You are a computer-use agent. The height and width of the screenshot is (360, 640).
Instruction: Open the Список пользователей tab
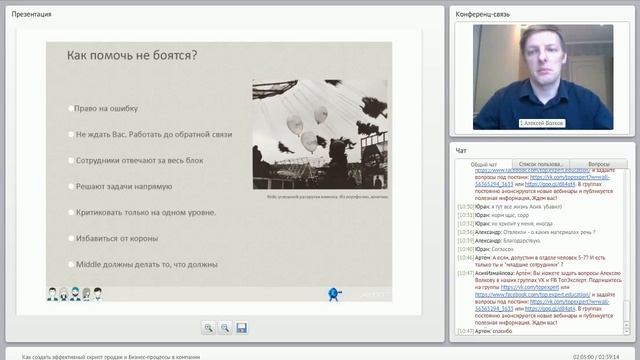[540, 164]
